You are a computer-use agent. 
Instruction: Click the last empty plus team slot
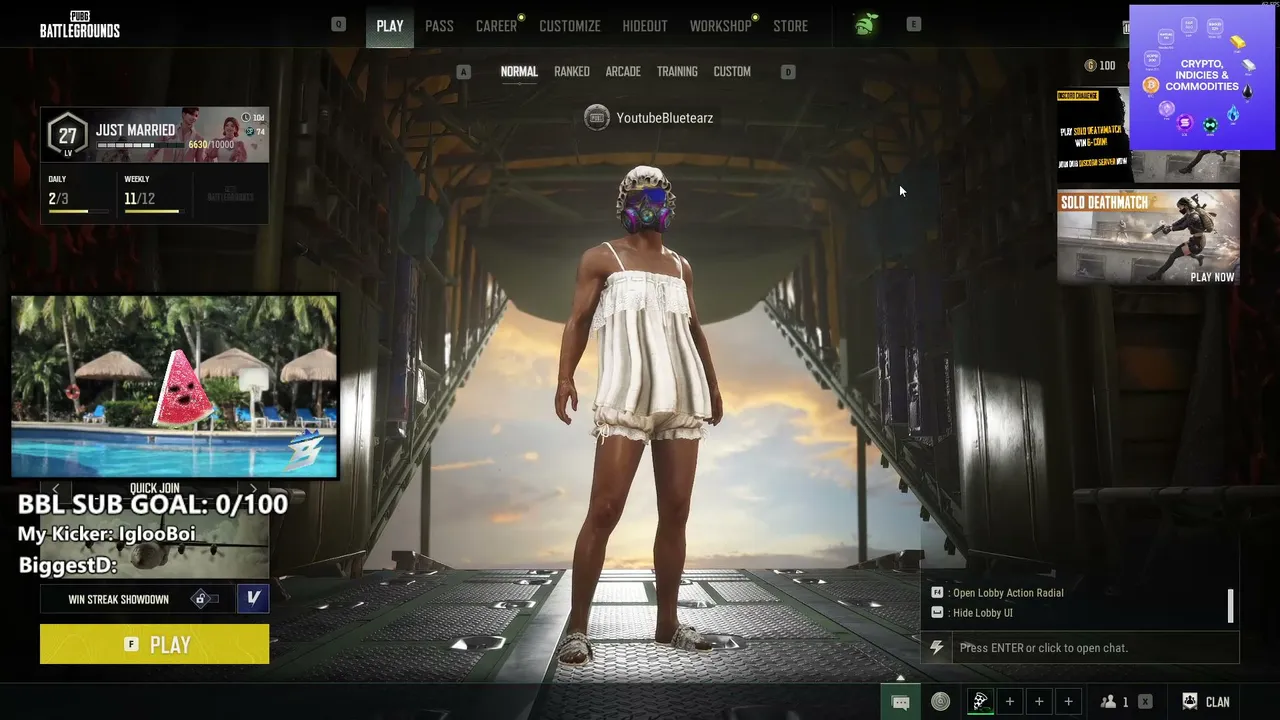tap(1068, 702)
